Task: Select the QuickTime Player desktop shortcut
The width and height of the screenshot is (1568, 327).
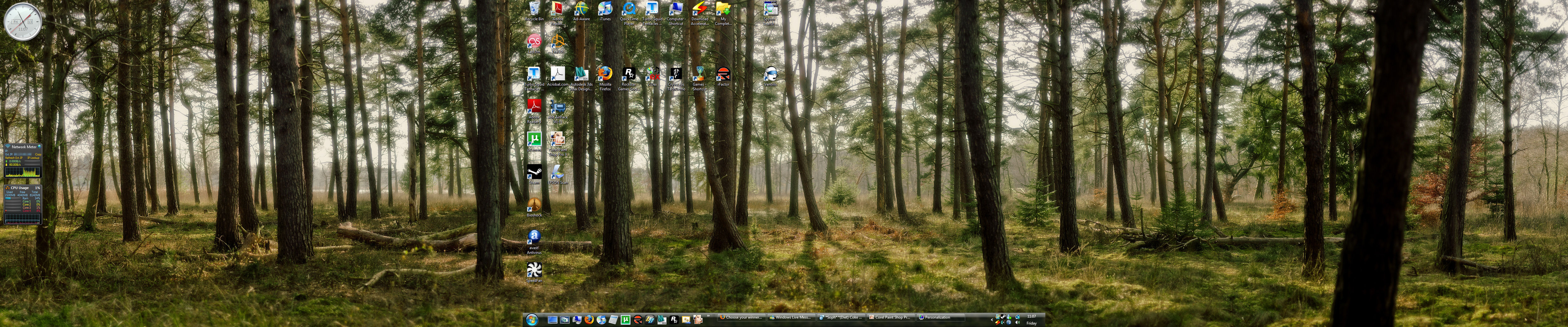Action: click(x=629, y=13)
